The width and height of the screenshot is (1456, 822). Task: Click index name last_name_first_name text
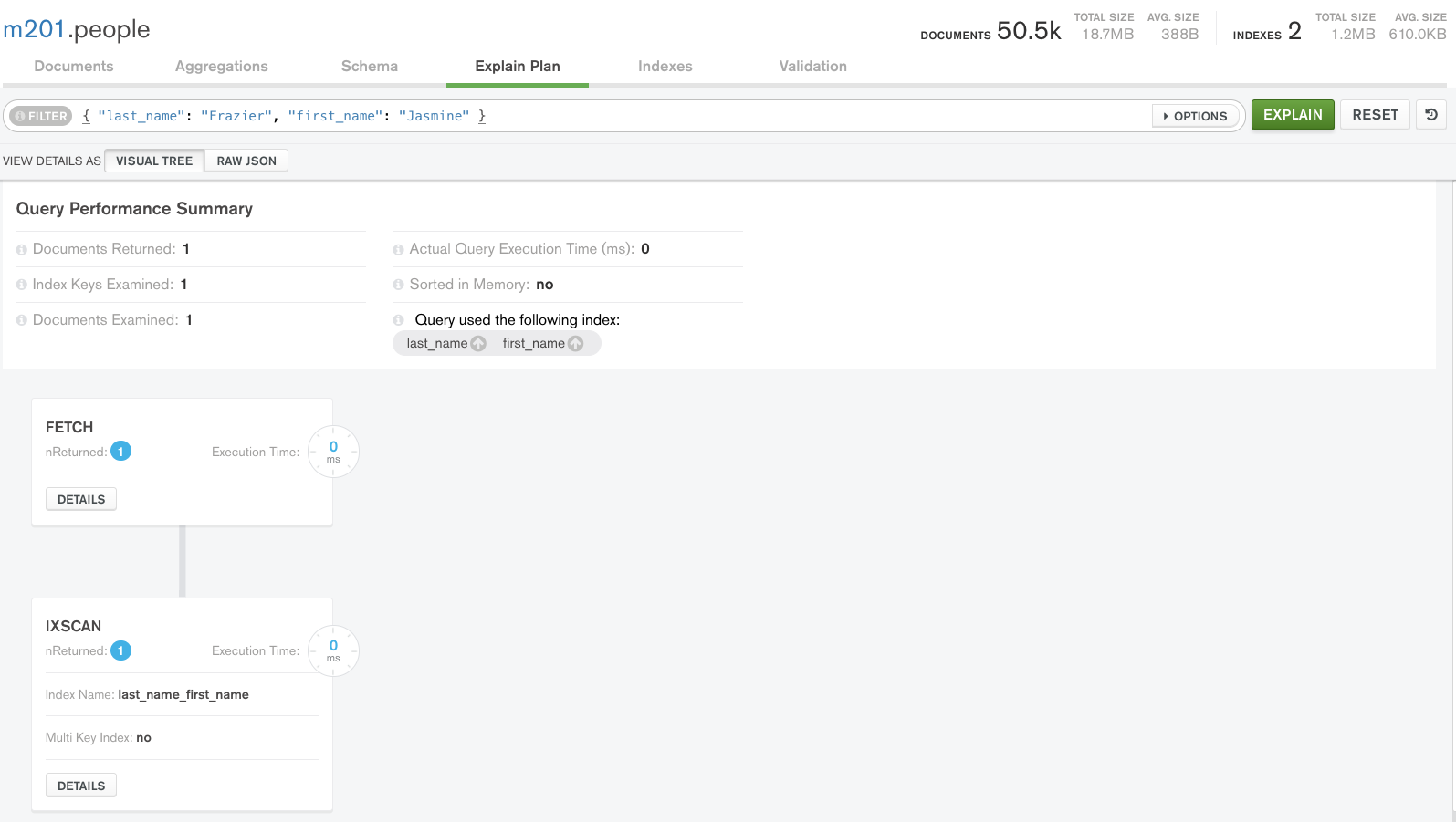tap(183, 694)
